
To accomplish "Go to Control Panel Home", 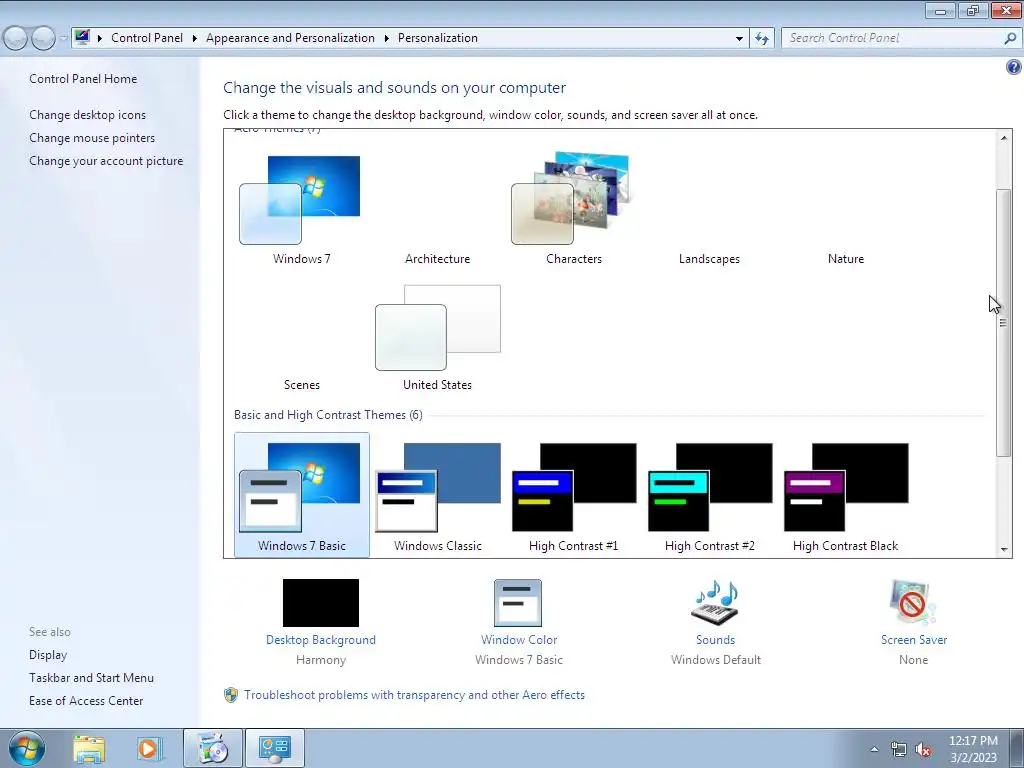I will pyautogui.click(x=83, y=78).
